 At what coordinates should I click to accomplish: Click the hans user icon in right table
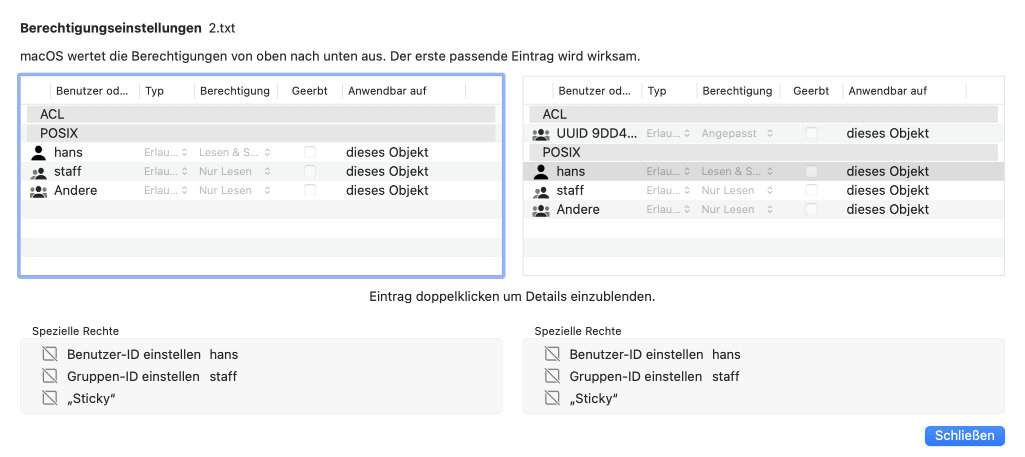point(541,172)
